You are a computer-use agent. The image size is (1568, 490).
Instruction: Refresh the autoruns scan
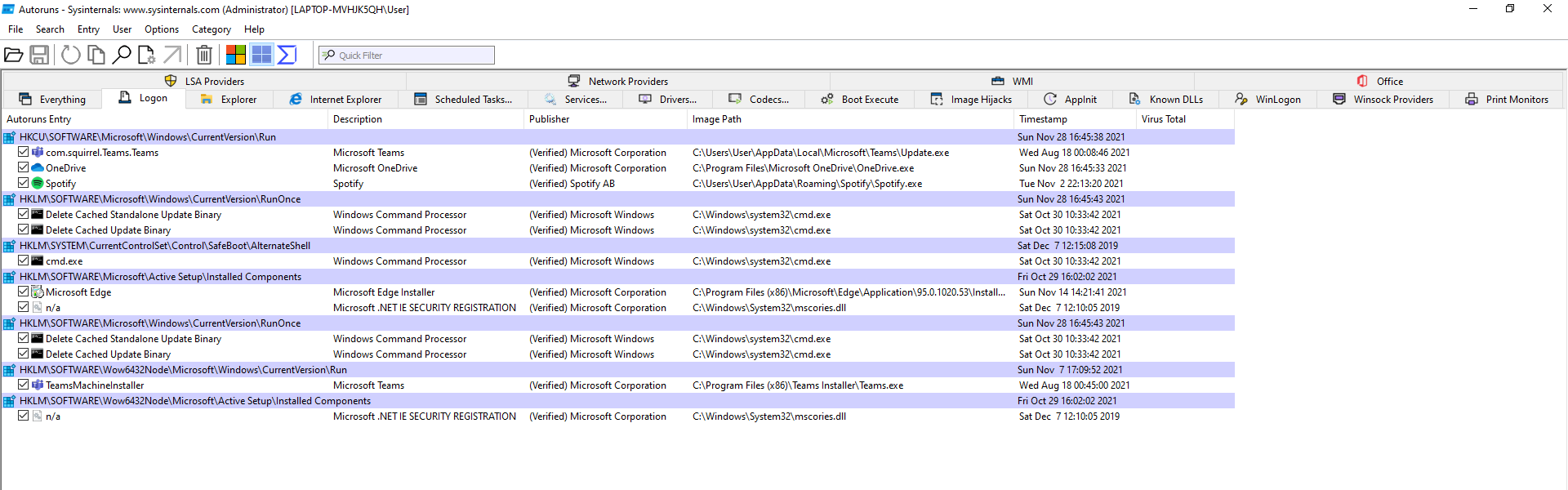pos(71,55)
